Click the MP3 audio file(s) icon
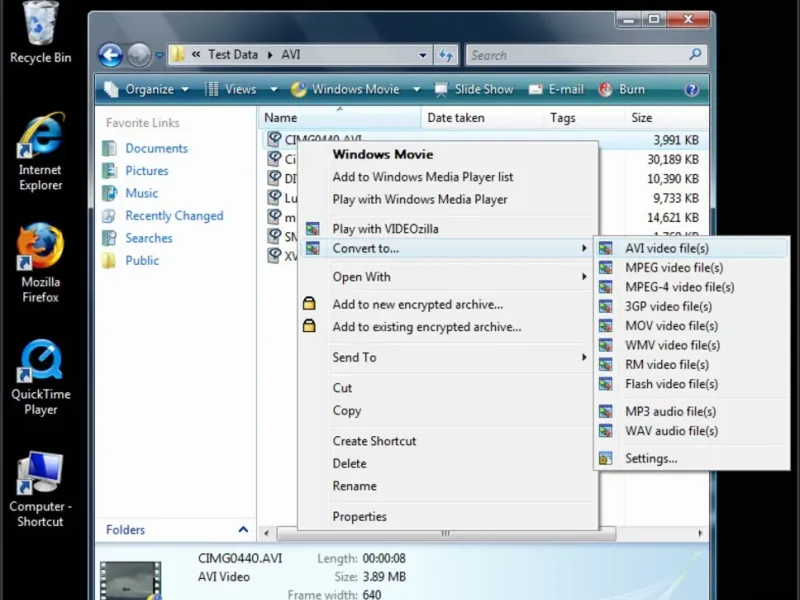Viewport: 800px width, 600px height. [x=605, y=412]
